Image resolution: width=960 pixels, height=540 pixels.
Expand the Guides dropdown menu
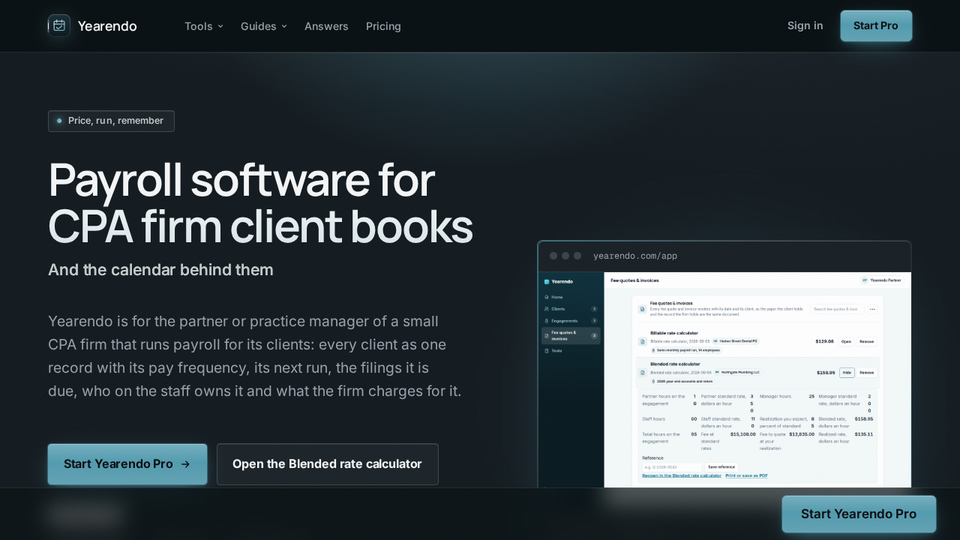pyautogui.click(x=263, y=26)
